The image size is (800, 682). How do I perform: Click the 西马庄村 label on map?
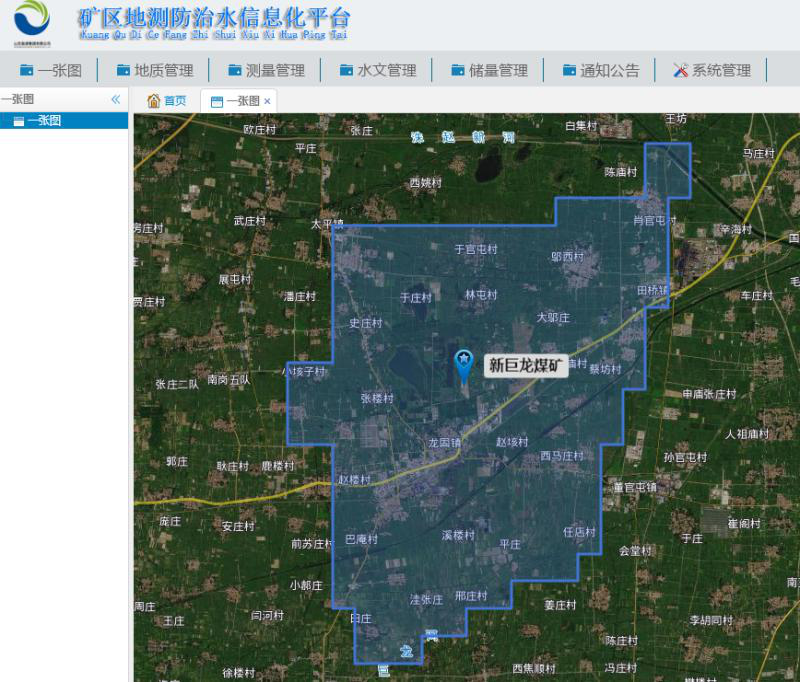click(x=562, y=456)
